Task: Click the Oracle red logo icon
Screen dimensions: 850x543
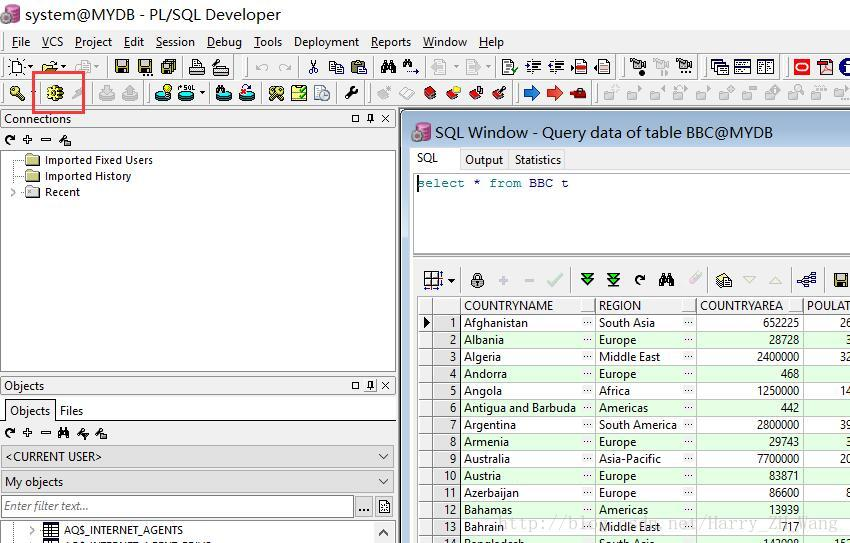Action: (x=802, y=67)
